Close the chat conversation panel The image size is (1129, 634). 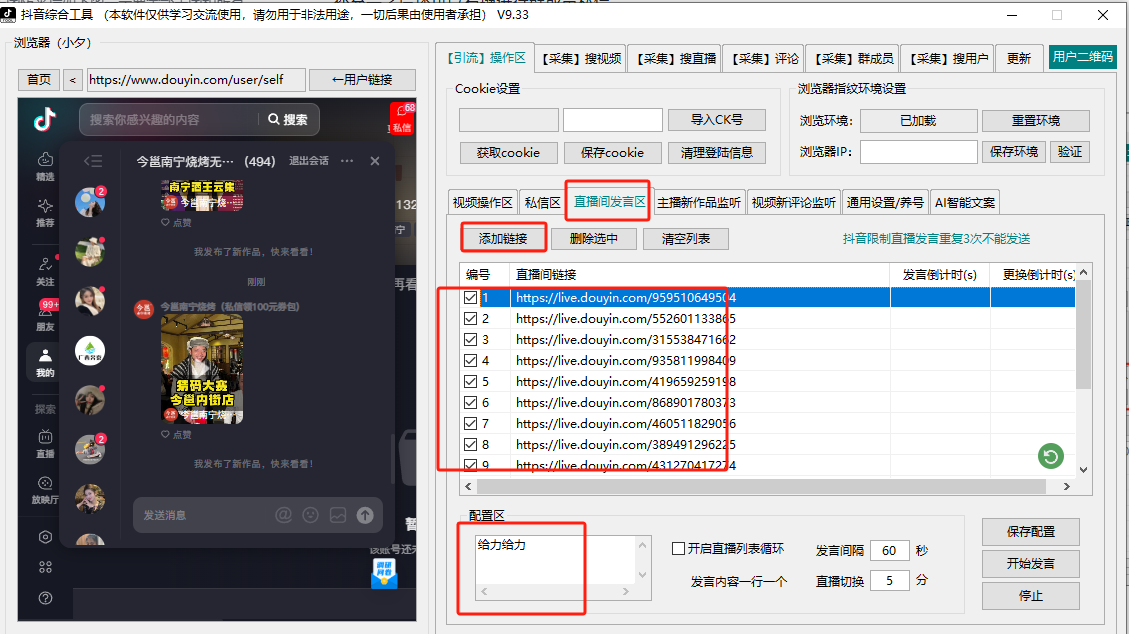[x=375, y=161]
